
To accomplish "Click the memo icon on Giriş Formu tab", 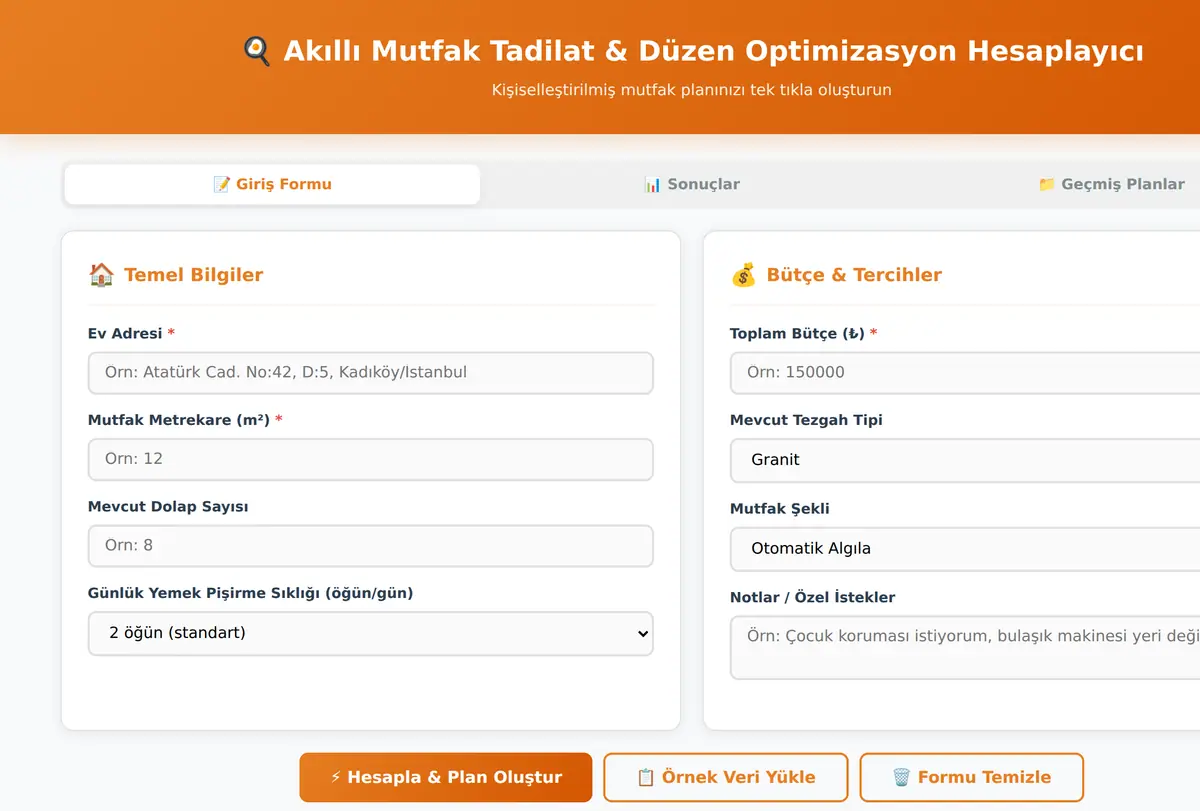I will click(x=222, y=184).
